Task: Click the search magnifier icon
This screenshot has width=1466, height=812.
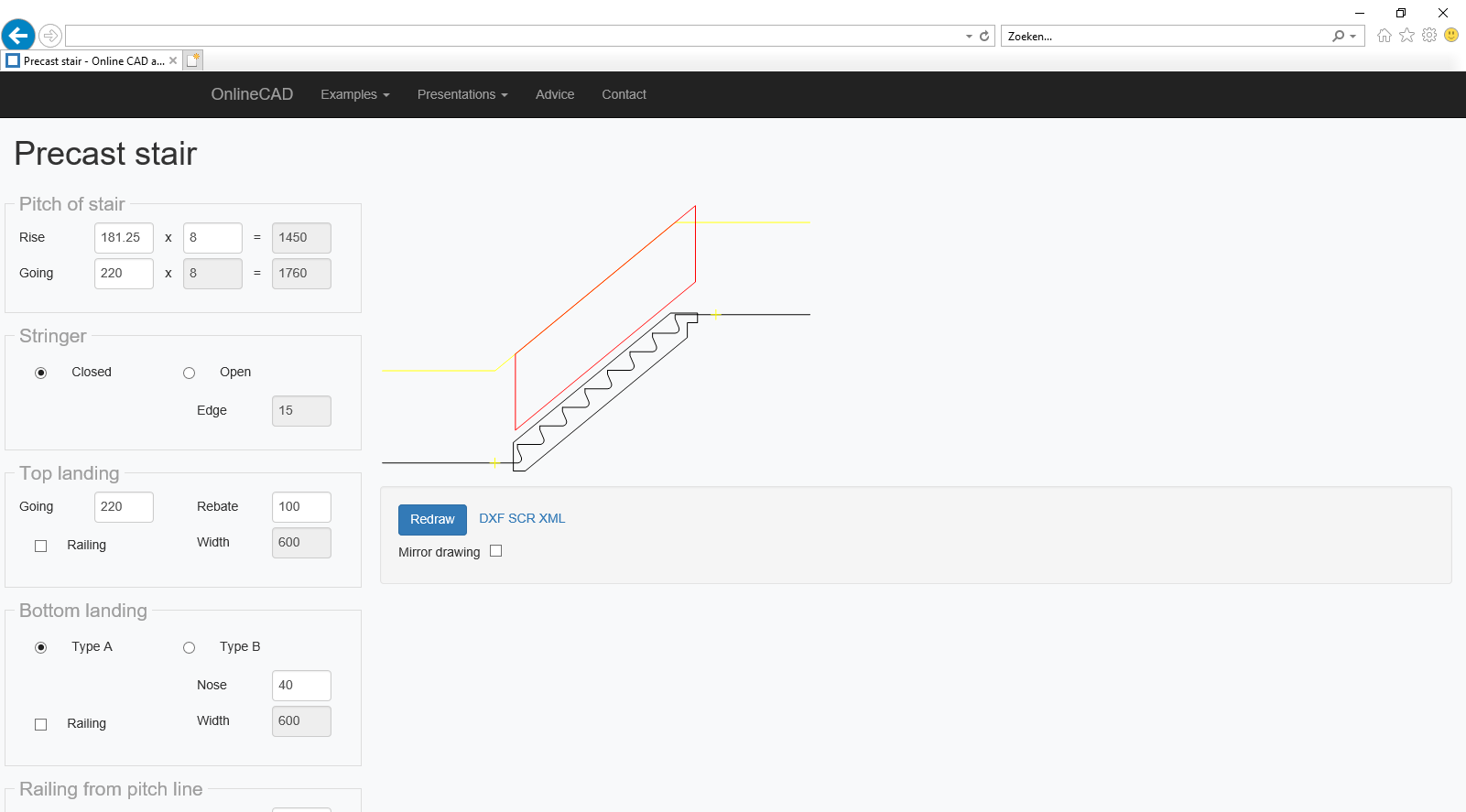Action: [1339, 37]
